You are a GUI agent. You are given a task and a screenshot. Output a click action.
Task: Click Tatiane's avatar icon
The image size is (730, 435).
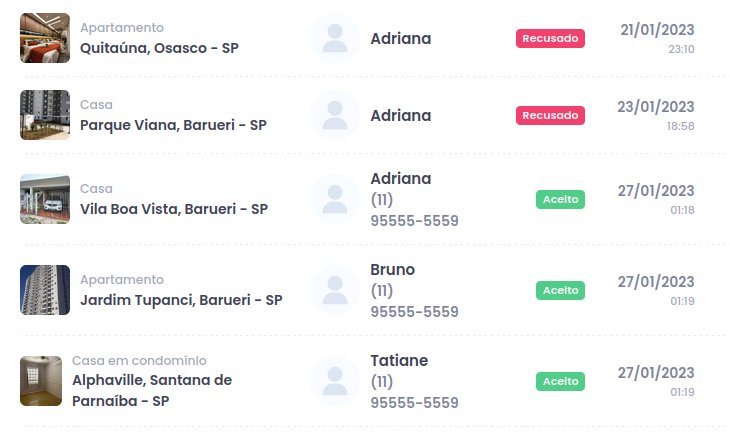pyautogui.click(x=335, y=381)
